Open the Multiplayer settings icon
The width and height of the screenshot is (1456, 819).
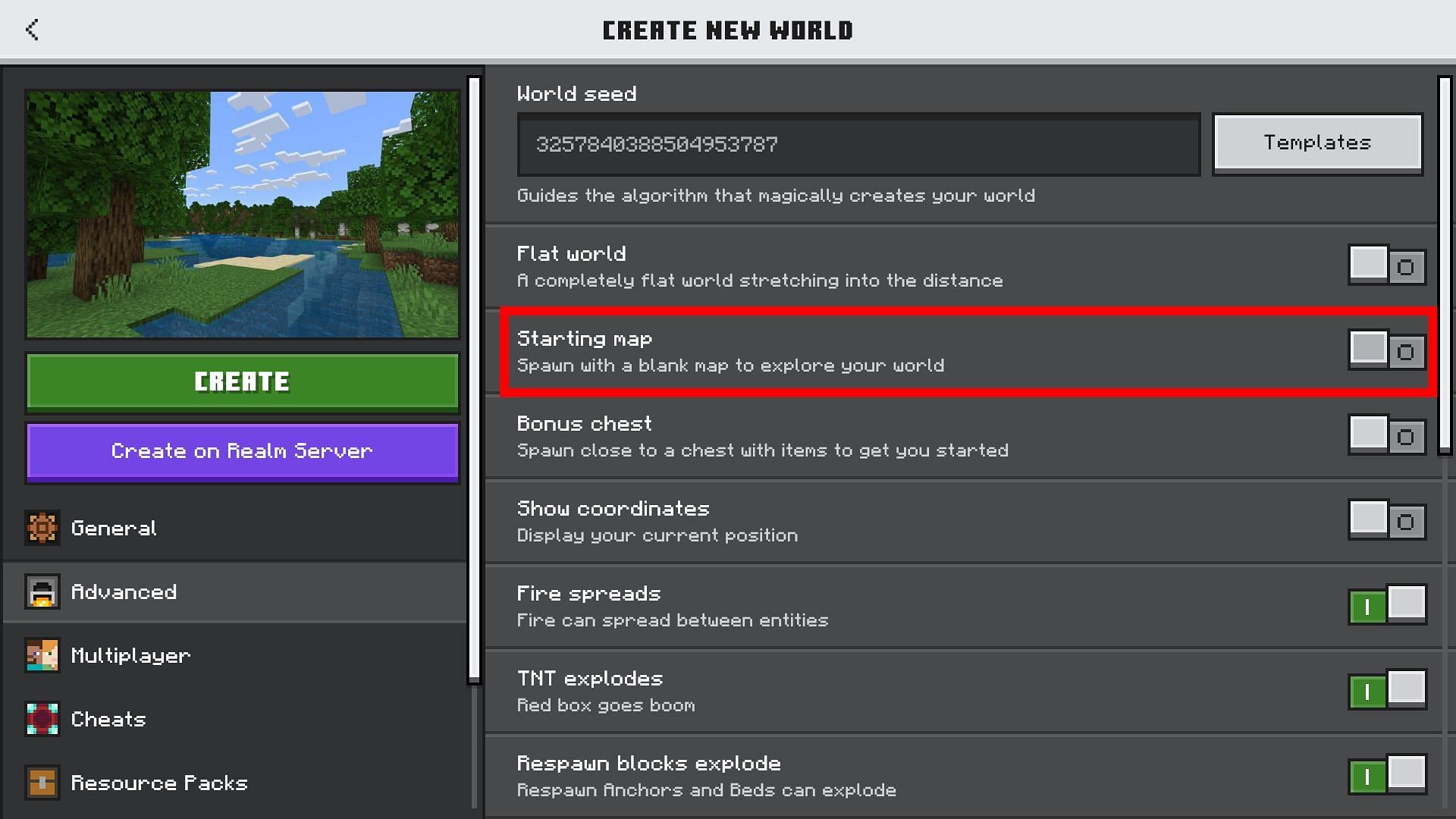point(41,655)
